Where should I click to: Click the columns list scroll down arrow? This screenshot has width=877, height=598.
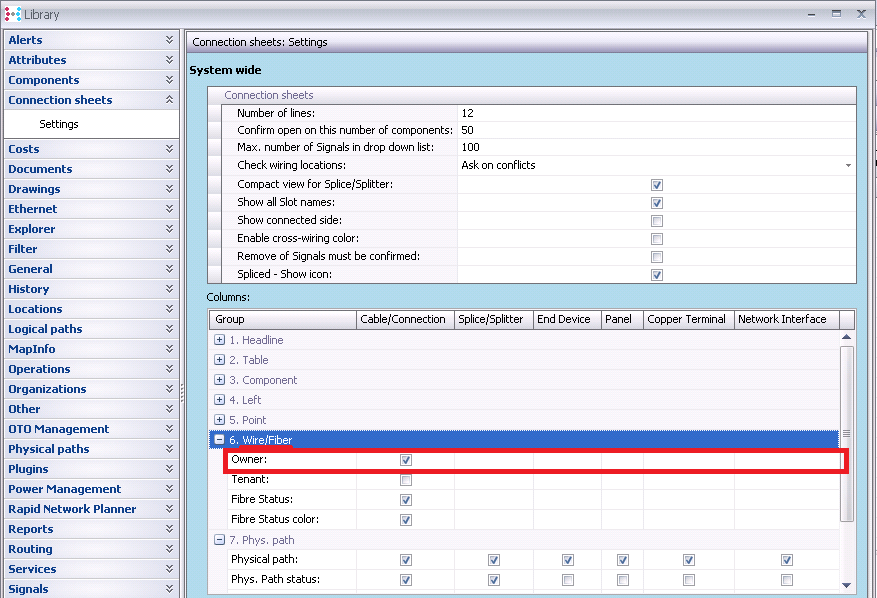[x=846, y=585]
